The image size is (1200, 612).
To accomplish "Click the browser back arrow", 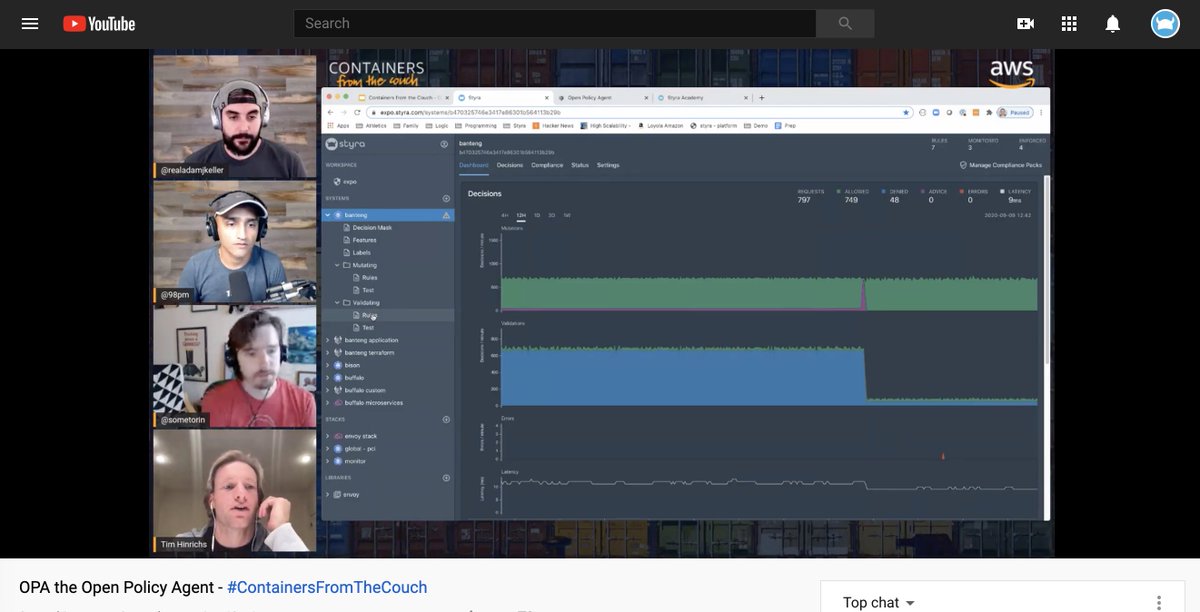I will tap(331, 113).
